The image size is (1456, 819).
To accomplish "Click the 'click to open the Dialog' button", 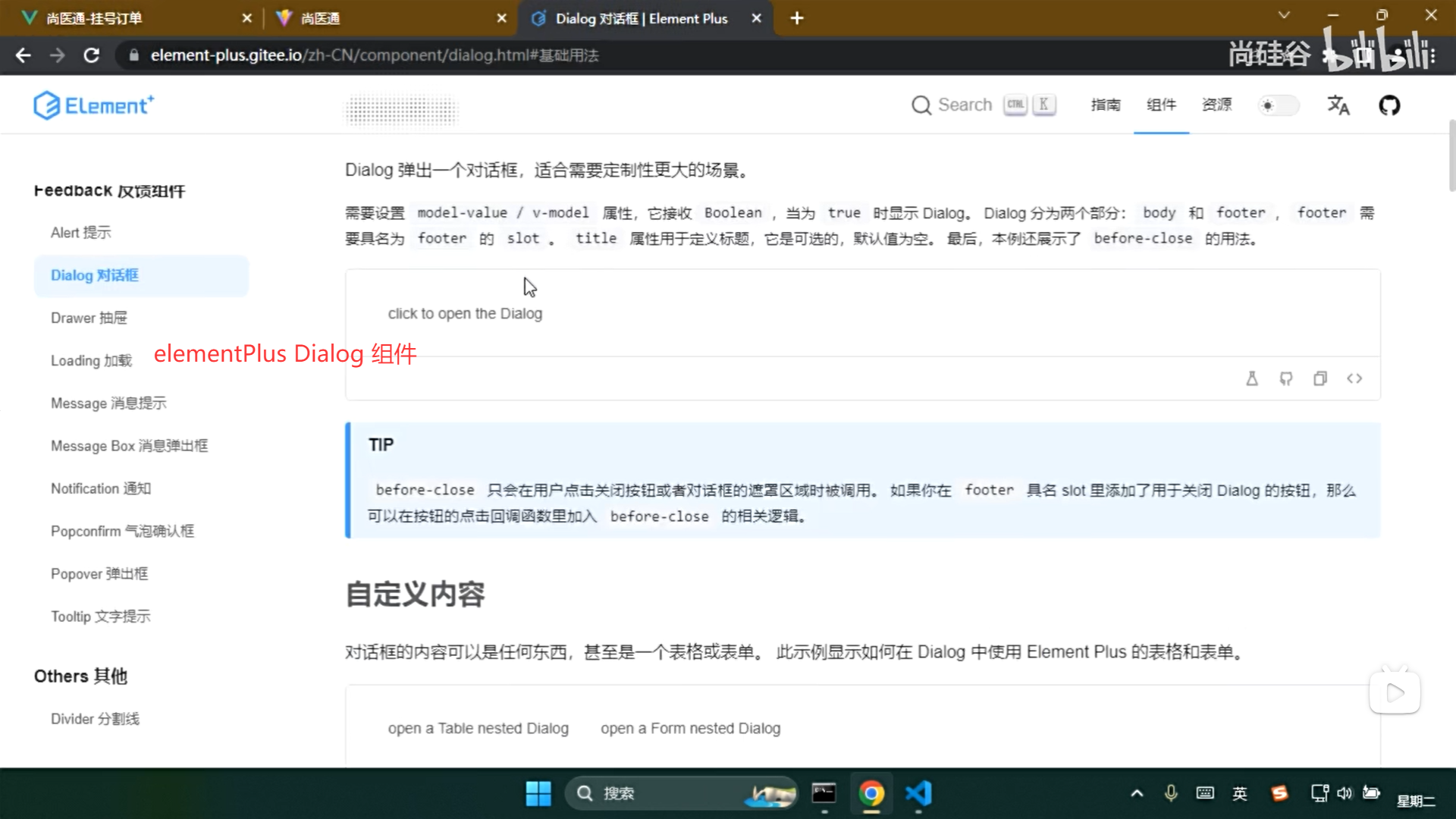I will tap(465, 313).
